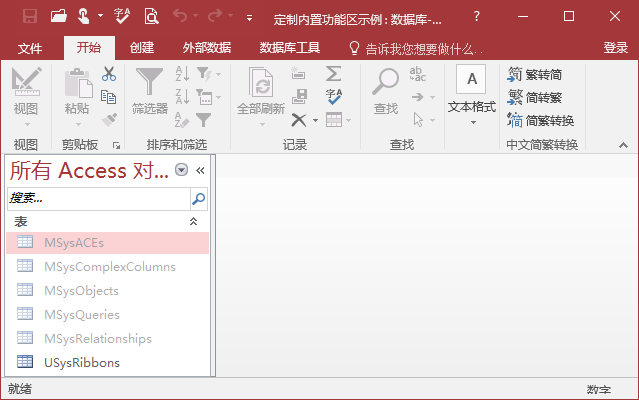This screenshot has width=639, height=400.
Task: Click the 粘贴 paste button
Action: [x=77, y=97]
